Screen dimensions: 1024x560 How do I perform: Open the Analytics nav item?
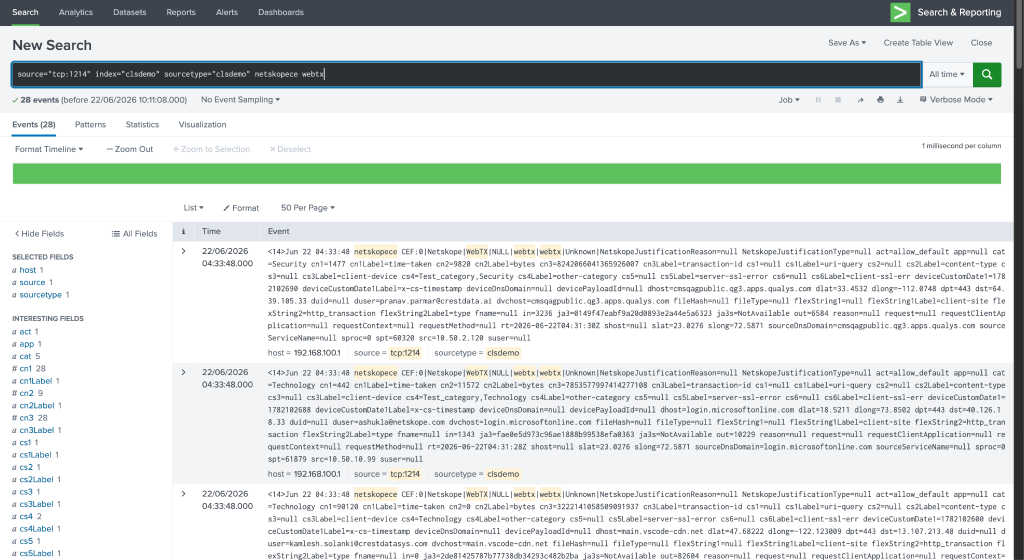point(76,12)
